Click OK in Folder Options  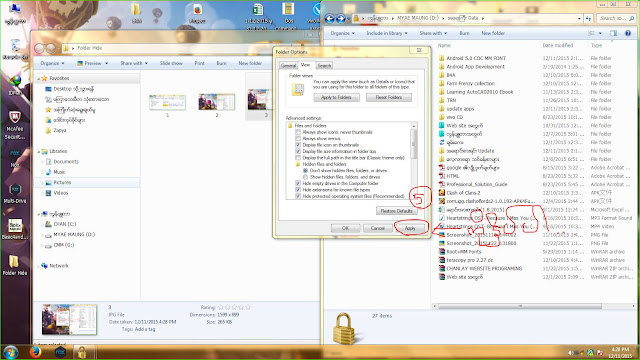coord(345,228)
